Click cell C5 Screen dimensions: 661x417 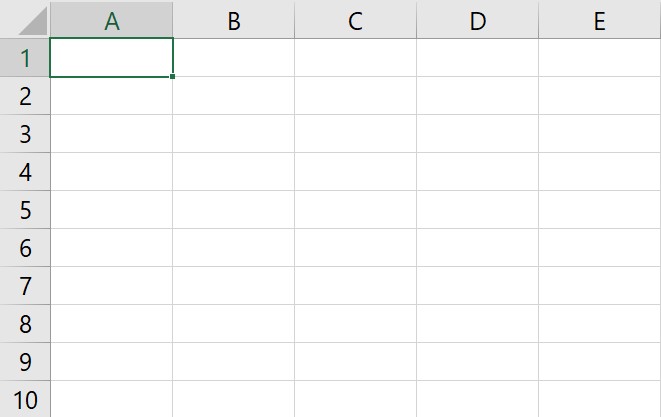(355, 210)
